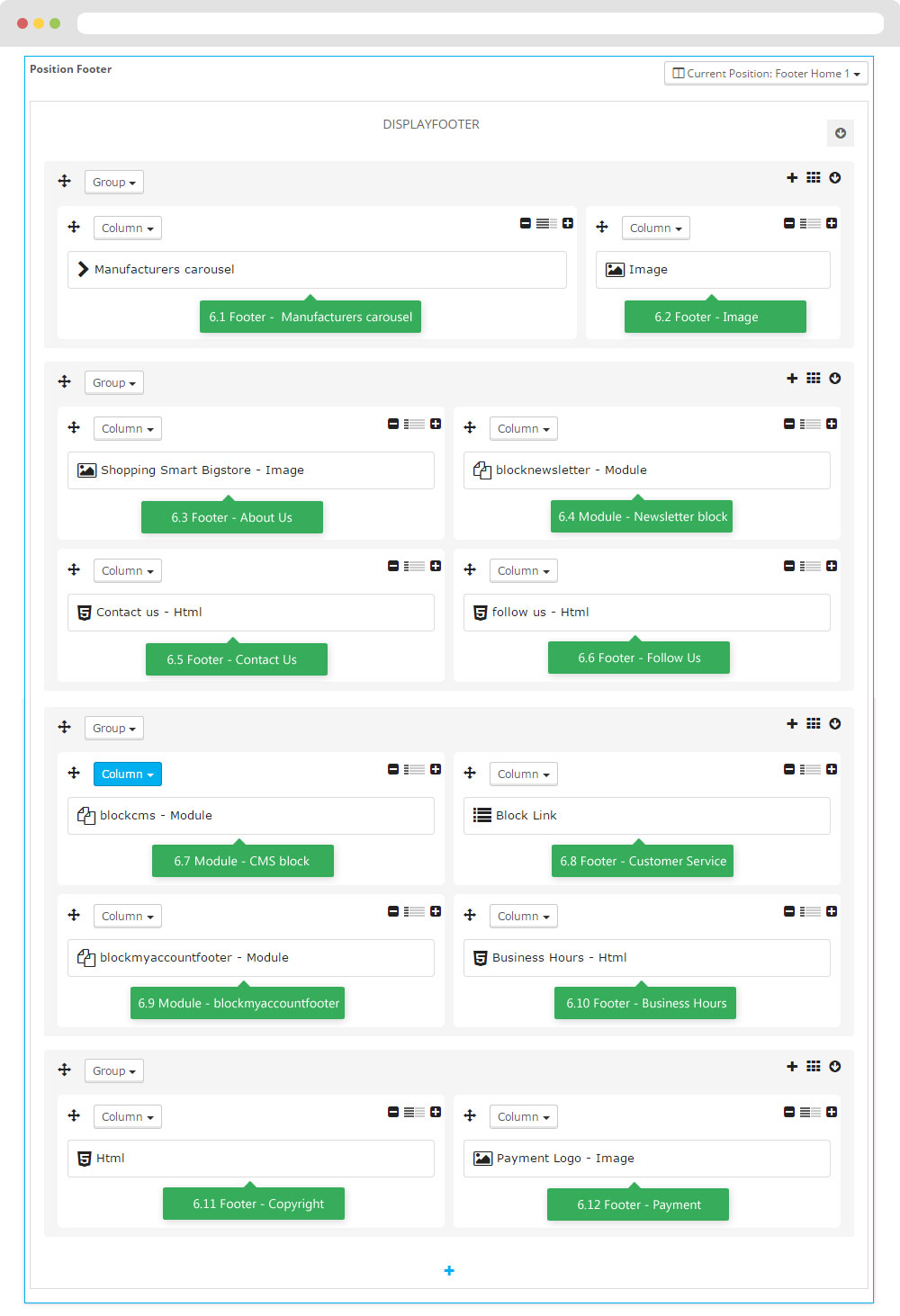Click the blue plus icon at bottom
Screen dimensions: 900x1316
tap(449, 1270)
